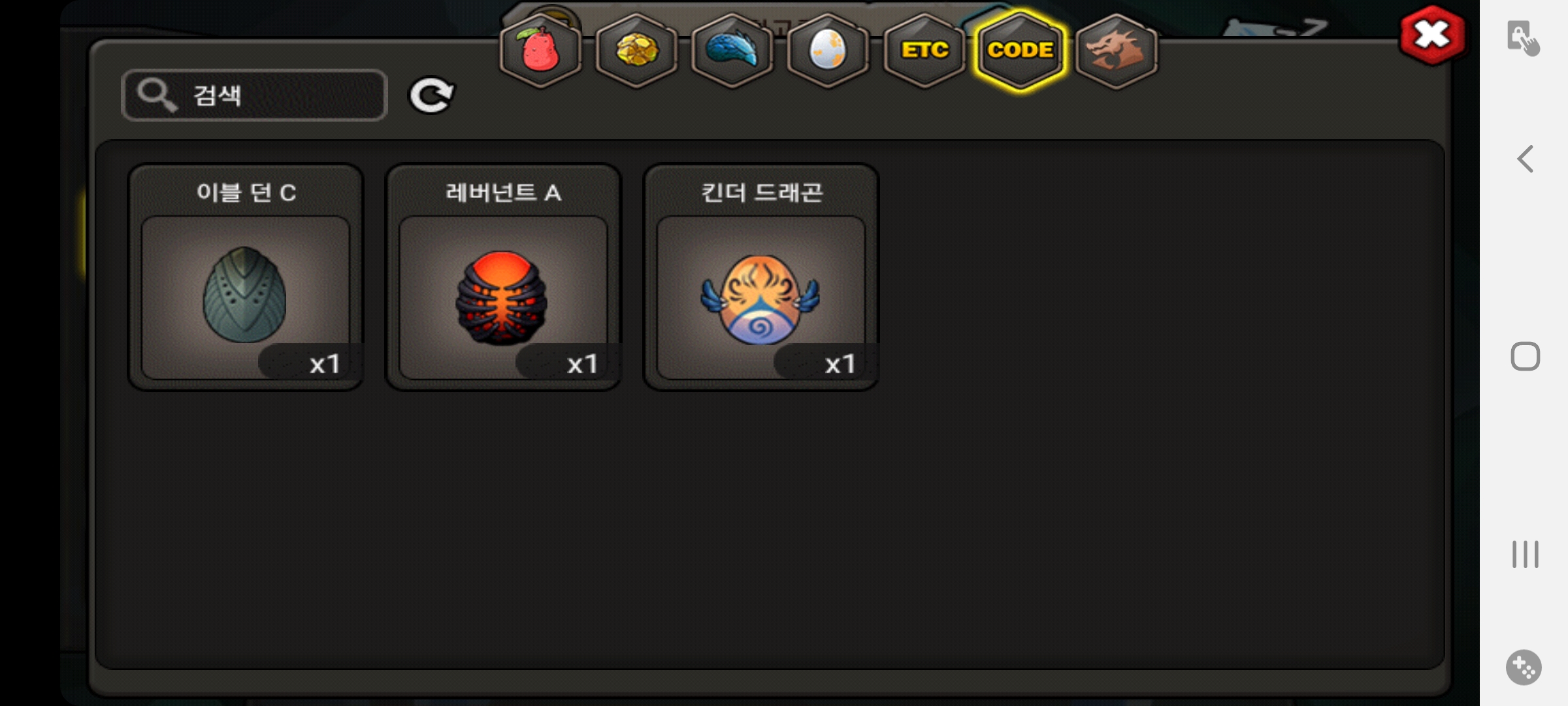Click the magnifying glass search icon
The image size is (1568, 706).
tap(156, 95)
